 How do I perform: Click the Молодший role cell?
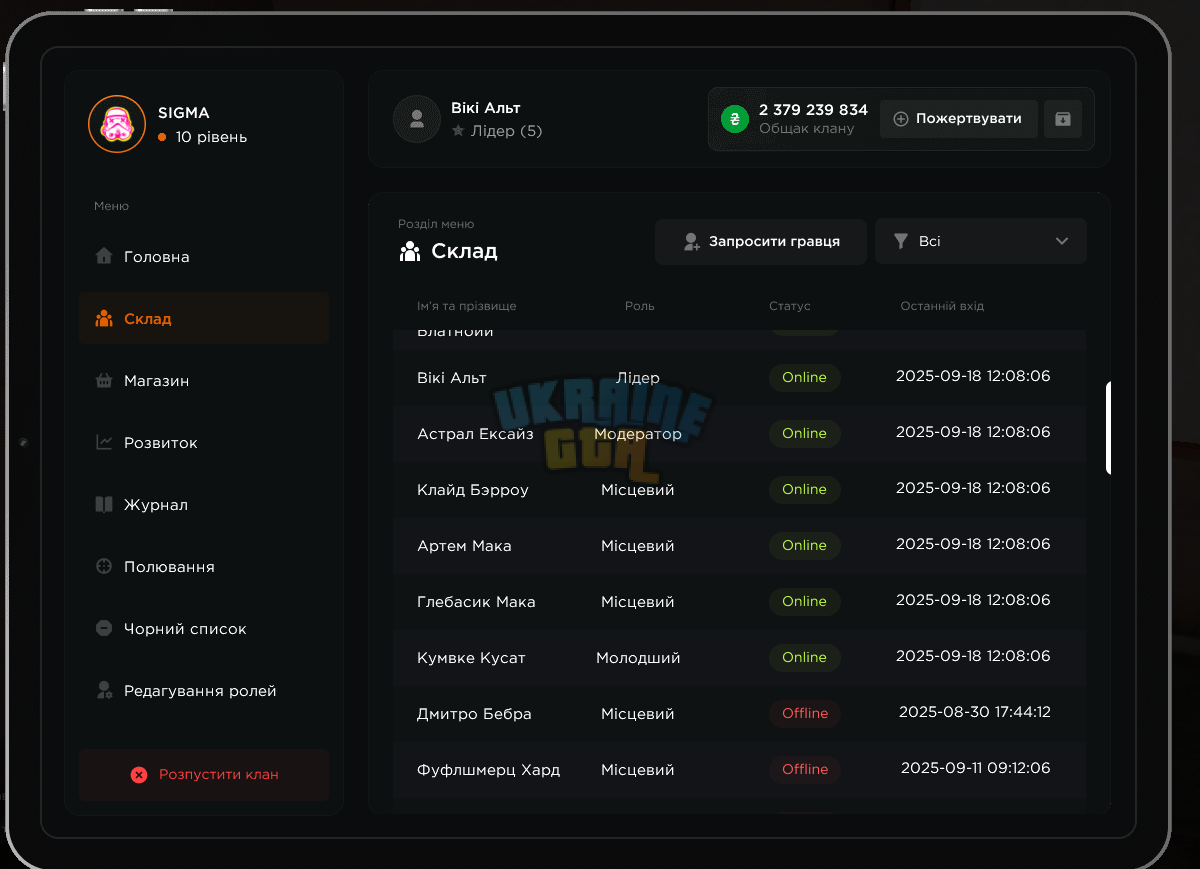tap(638, 658)
